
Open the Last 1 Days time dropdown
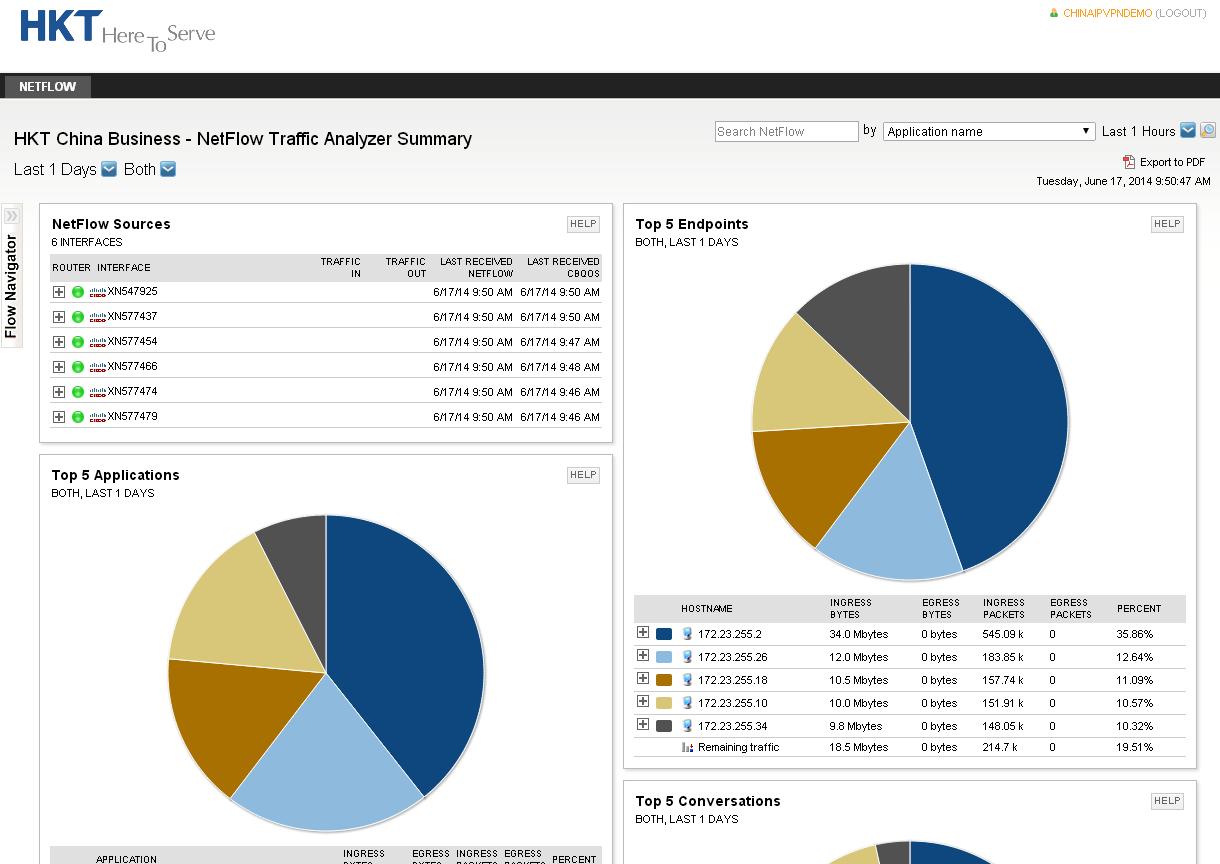coord(109,169)
